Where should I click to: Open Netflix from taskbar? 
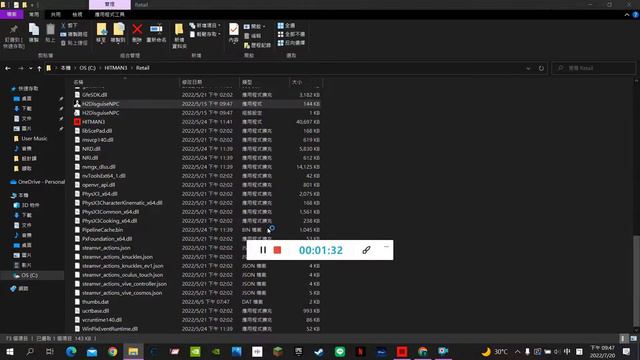pos(360,351)
